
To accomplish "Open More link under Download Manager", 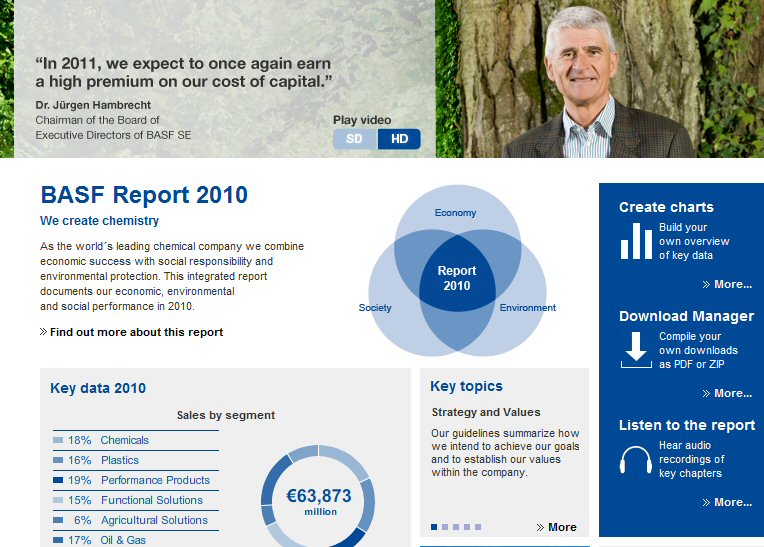I will [x=732, y=393].
